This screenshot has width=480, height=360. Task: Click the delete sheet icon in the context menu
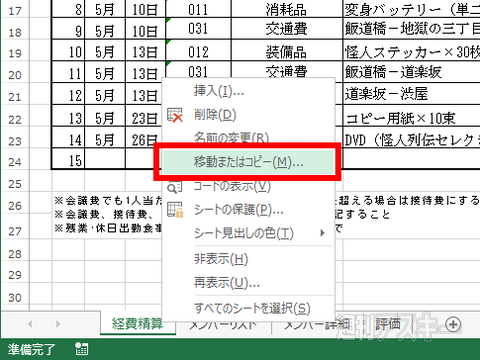[175, 115]
